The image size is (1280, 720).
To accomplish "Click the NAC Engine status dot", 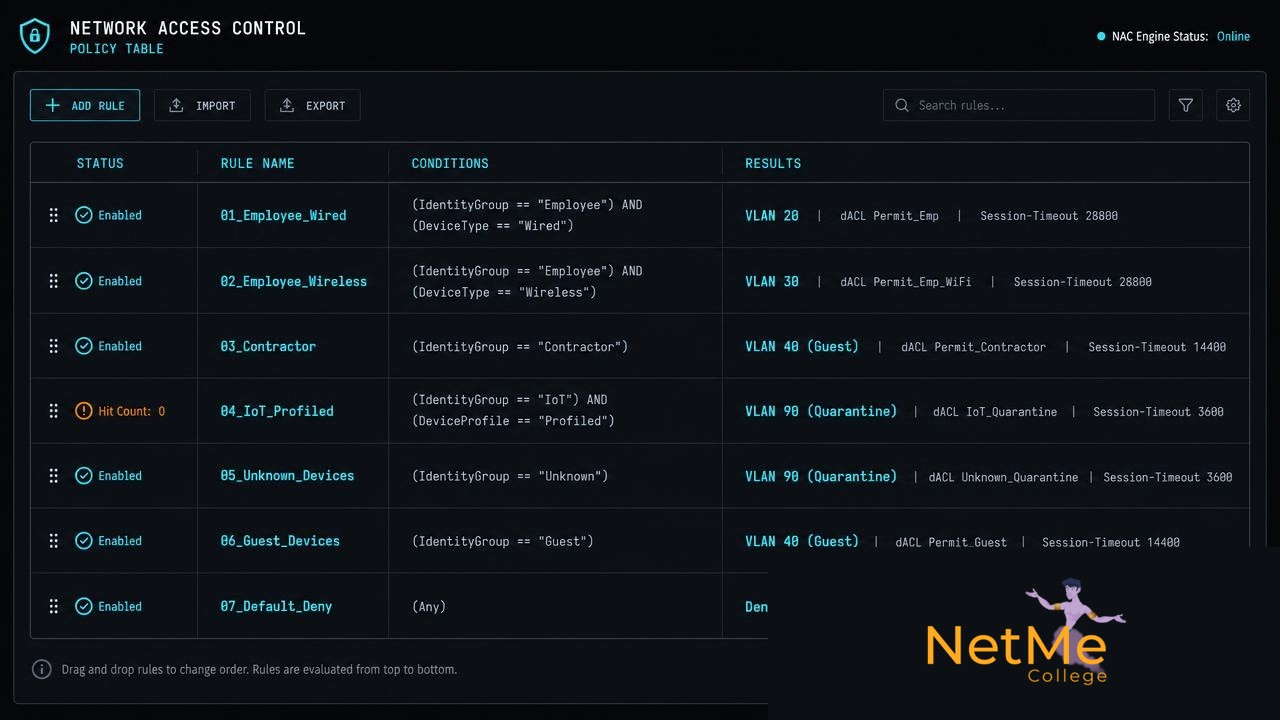I will pos(1101,36).
